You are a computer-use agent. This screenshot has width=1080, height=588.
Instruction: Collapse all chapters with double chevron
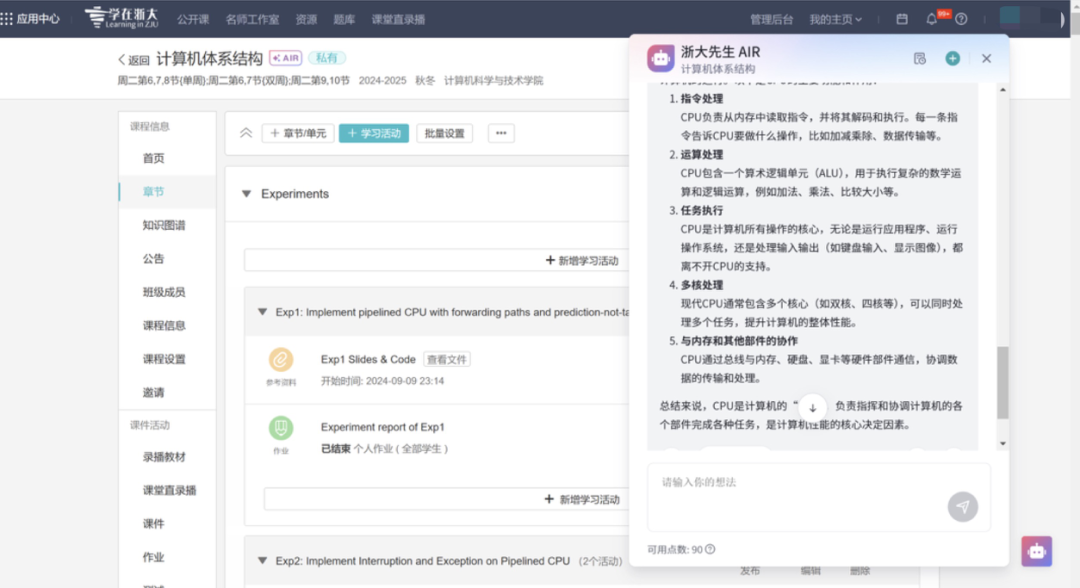point(246,133)
